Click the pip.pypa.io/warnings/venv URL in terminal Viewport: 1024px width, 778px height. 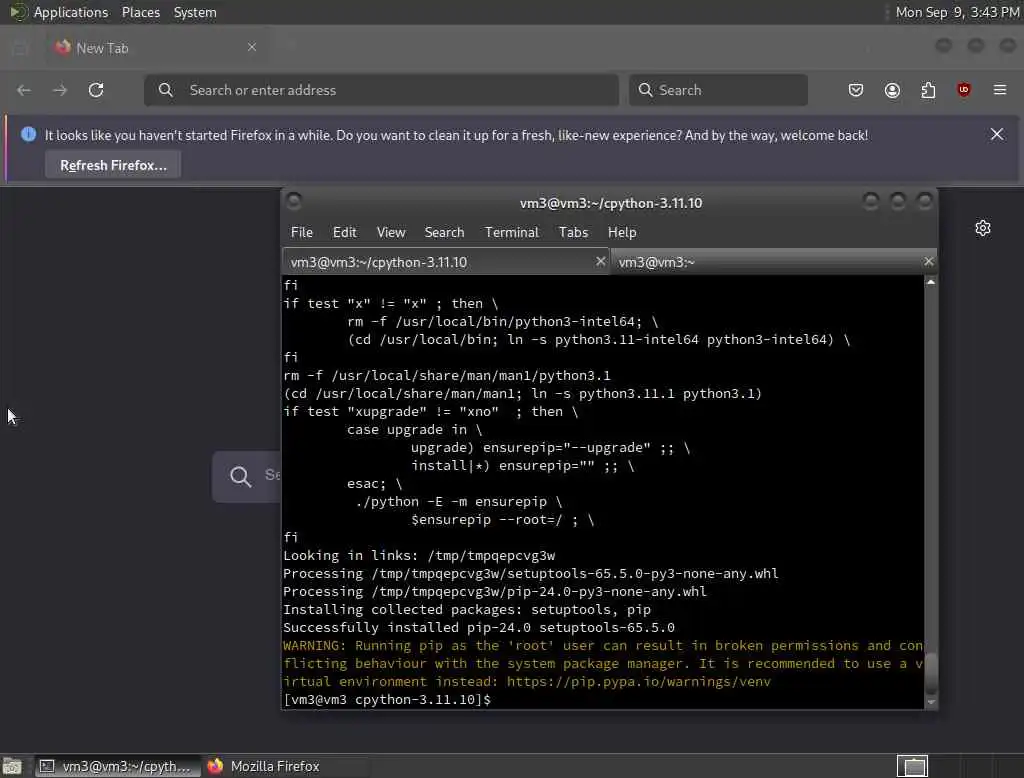tap(639, 681)
